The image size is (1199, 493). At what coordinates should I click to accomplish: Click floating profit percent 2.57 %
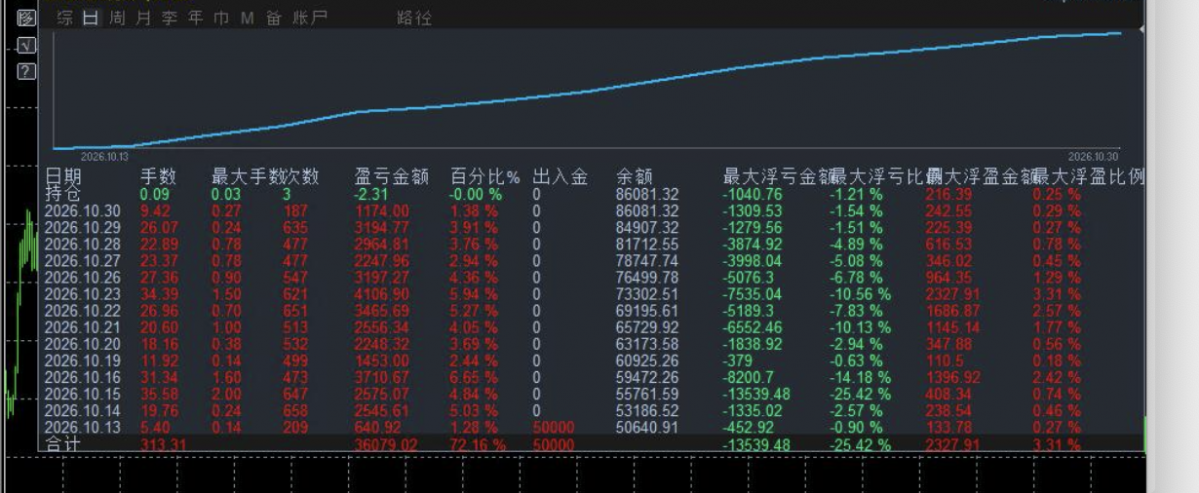click(1057, 311)
